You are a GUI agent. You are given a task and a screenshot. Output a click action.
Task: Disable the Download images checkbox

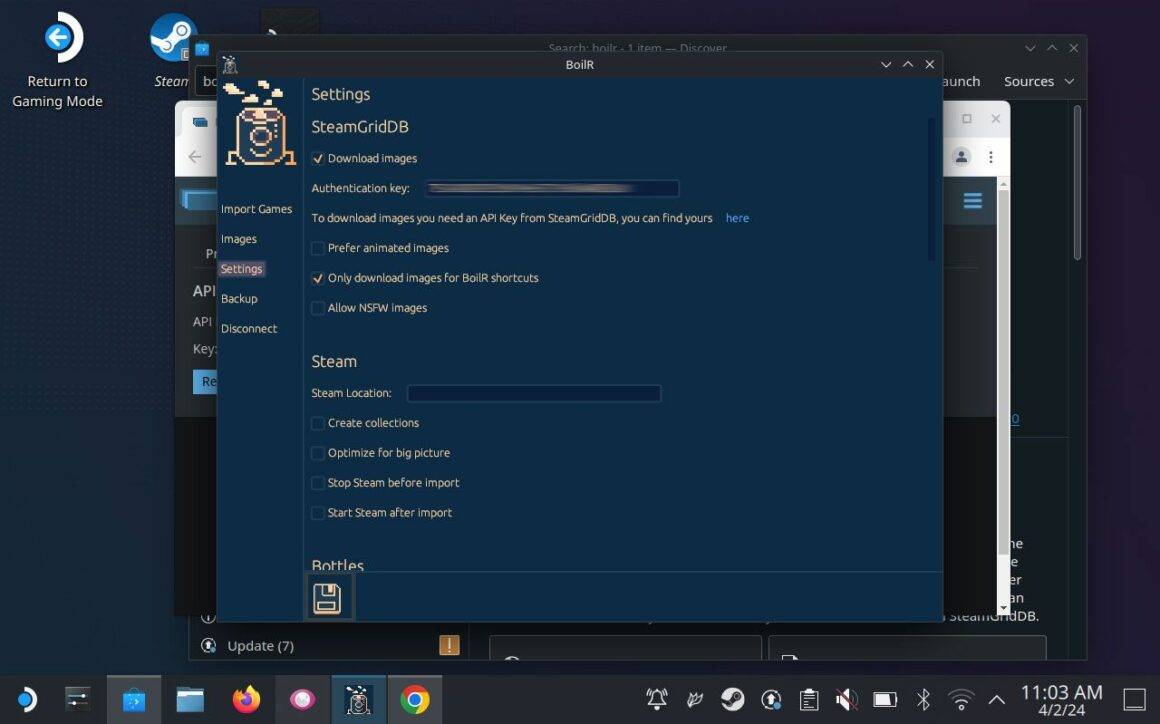318,158
